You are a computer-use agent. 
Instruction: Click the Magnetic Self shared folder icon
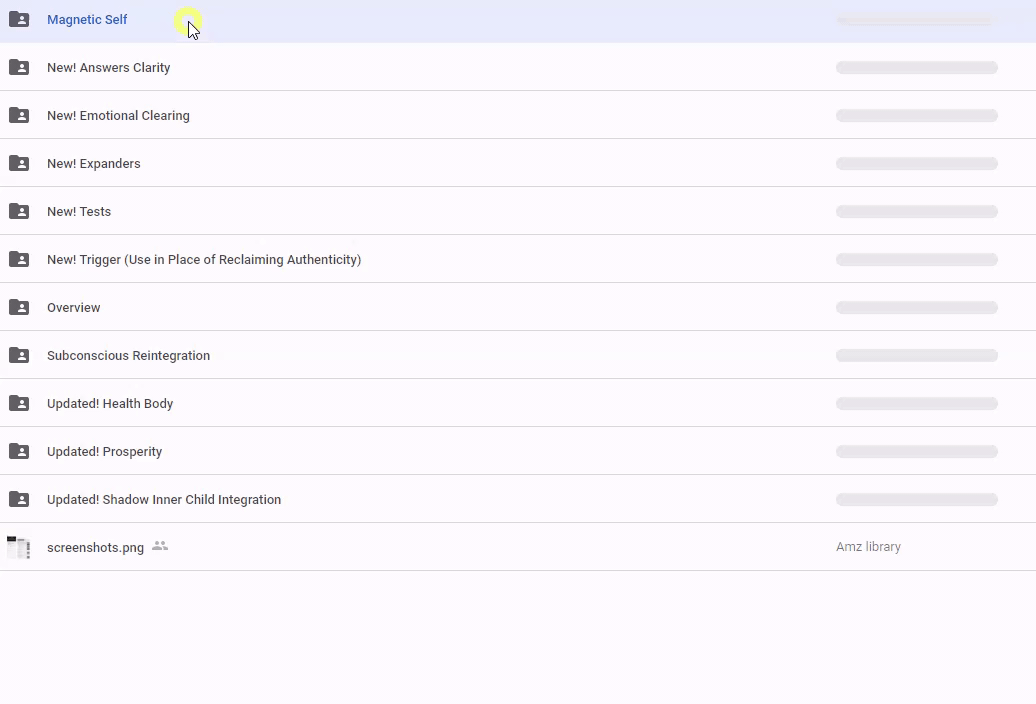(19, 19)
